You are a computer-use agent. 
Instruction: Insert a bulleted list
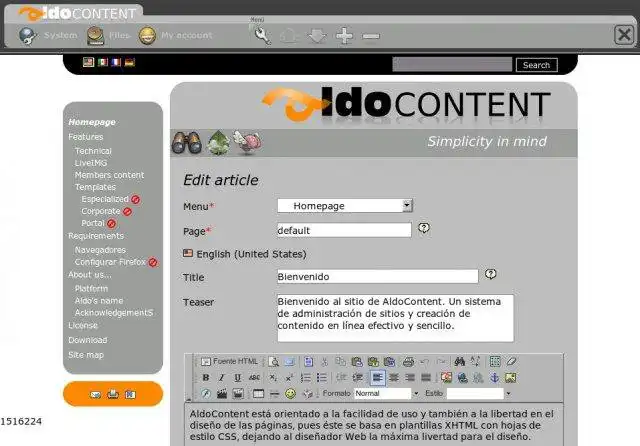click(322, 378)
